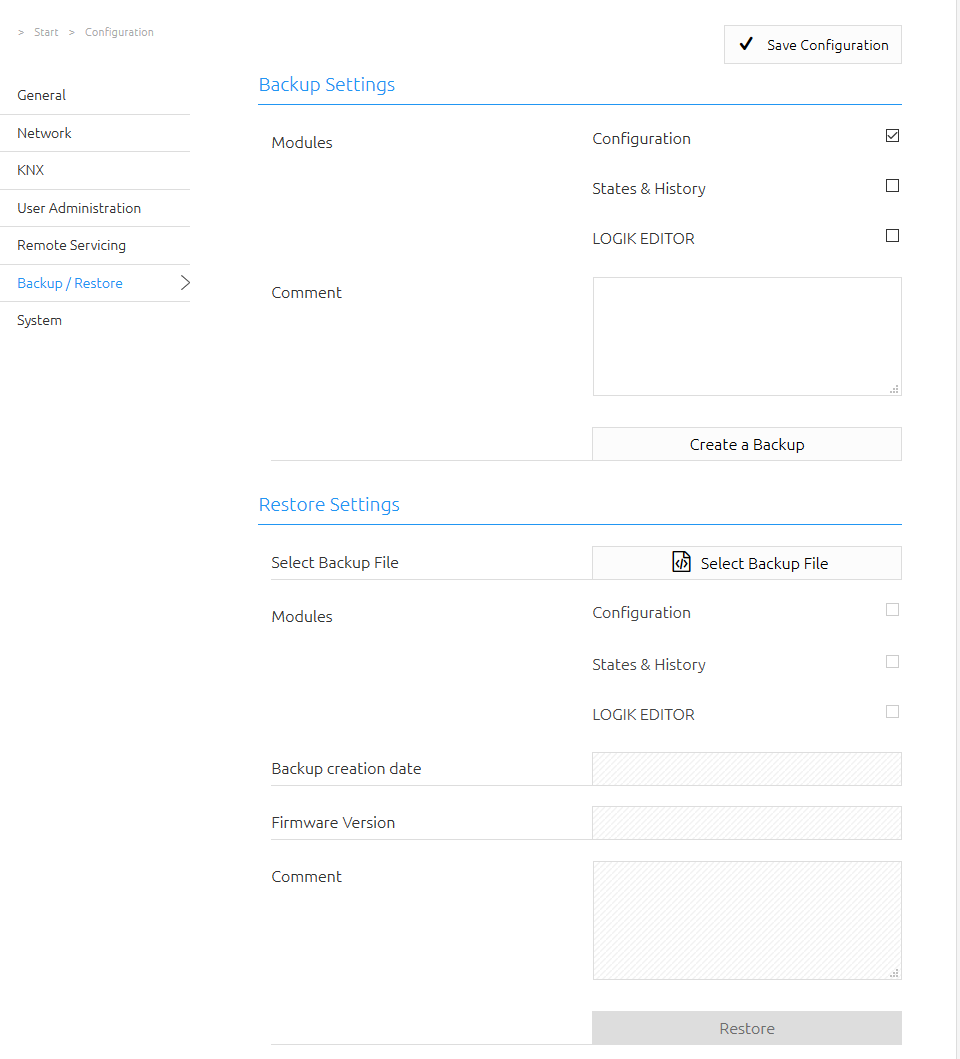Viewport: 960px width, 1059px height.
Task: Select Backup / Restore in the sidebar
Action: click(95, 283)
